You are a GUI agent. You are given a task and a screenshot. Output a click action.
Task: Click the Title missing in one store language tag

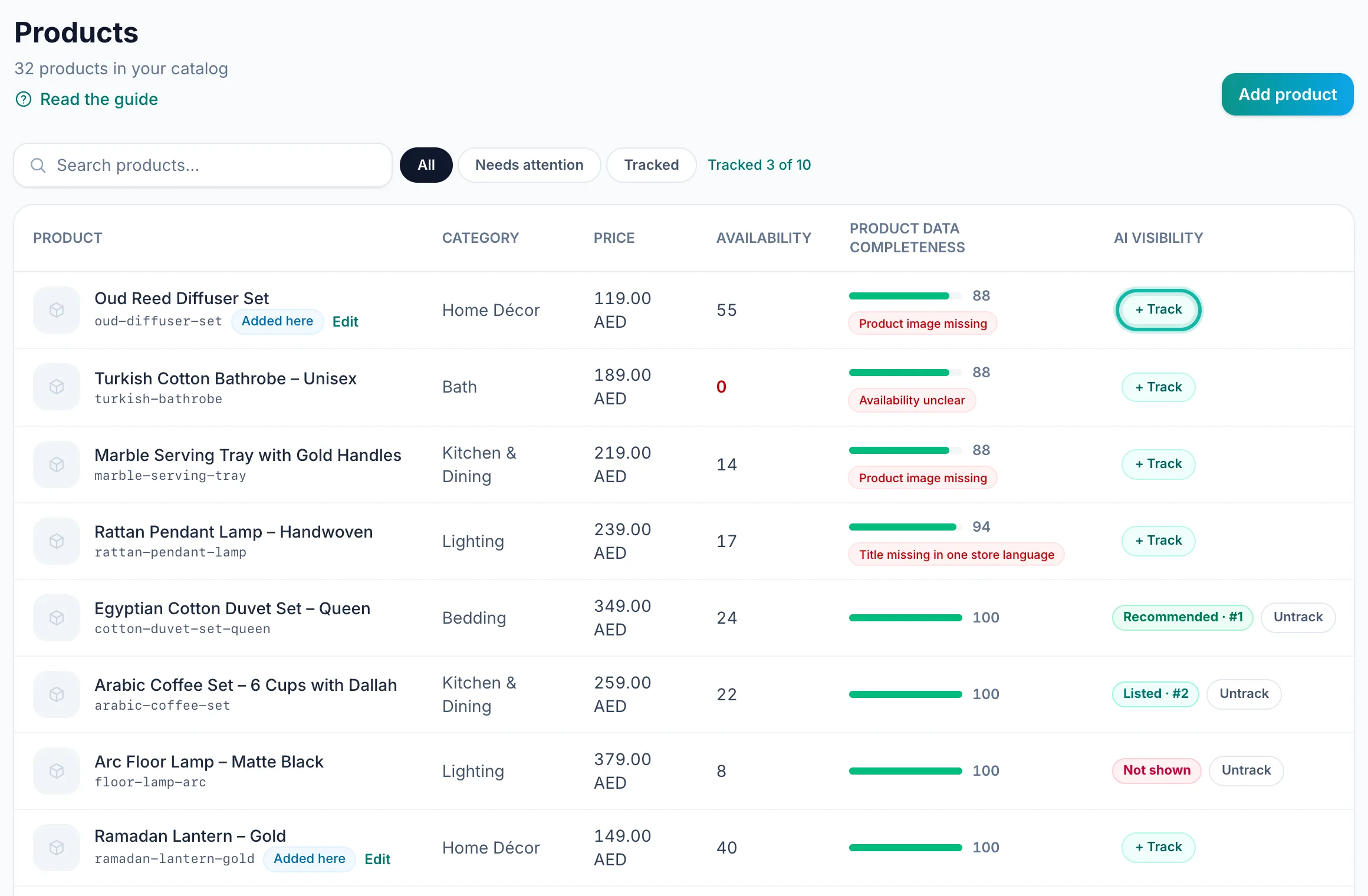[x=956, y=555]
